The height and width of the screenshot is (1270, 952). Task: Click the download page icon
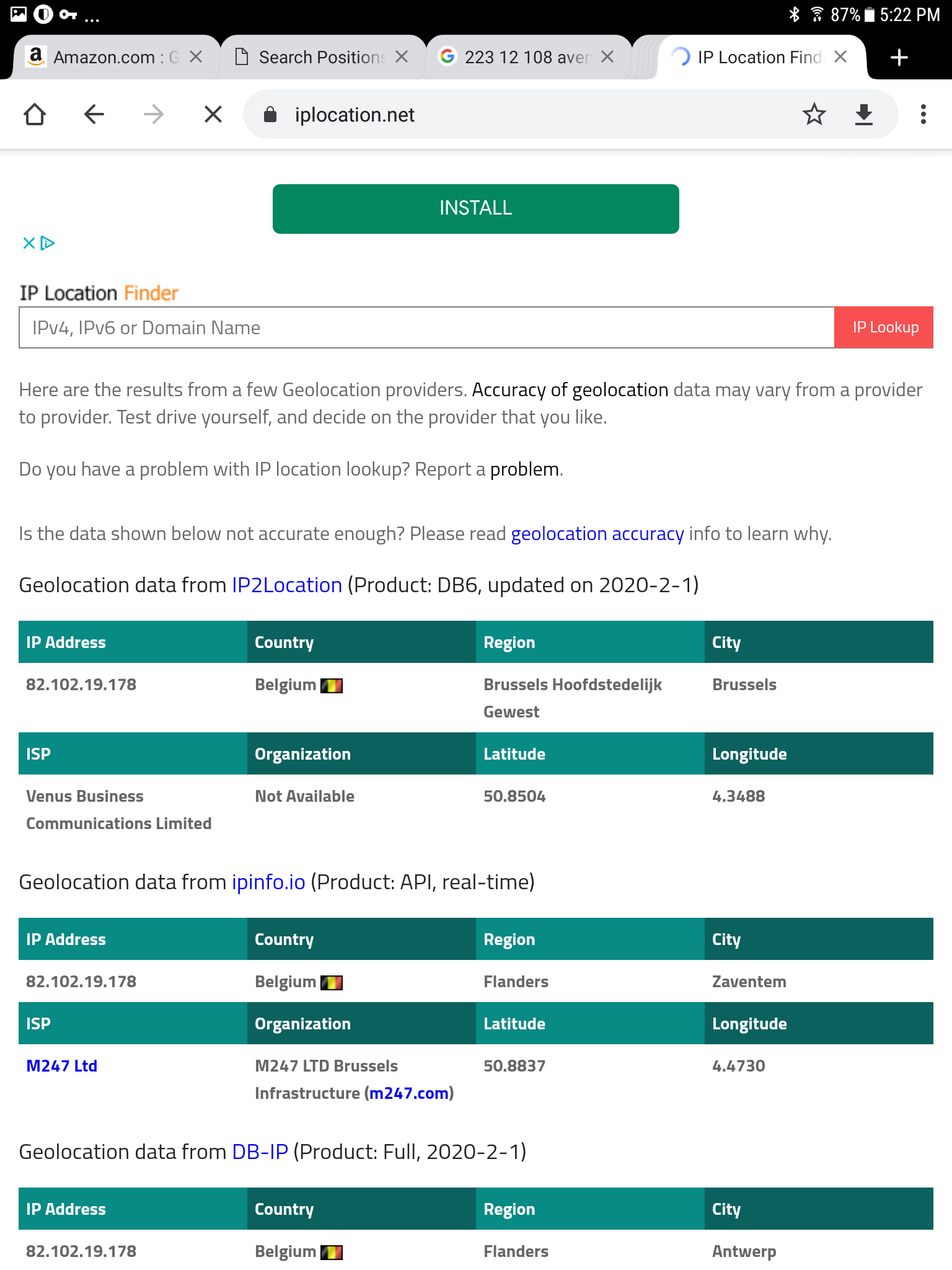863,114
